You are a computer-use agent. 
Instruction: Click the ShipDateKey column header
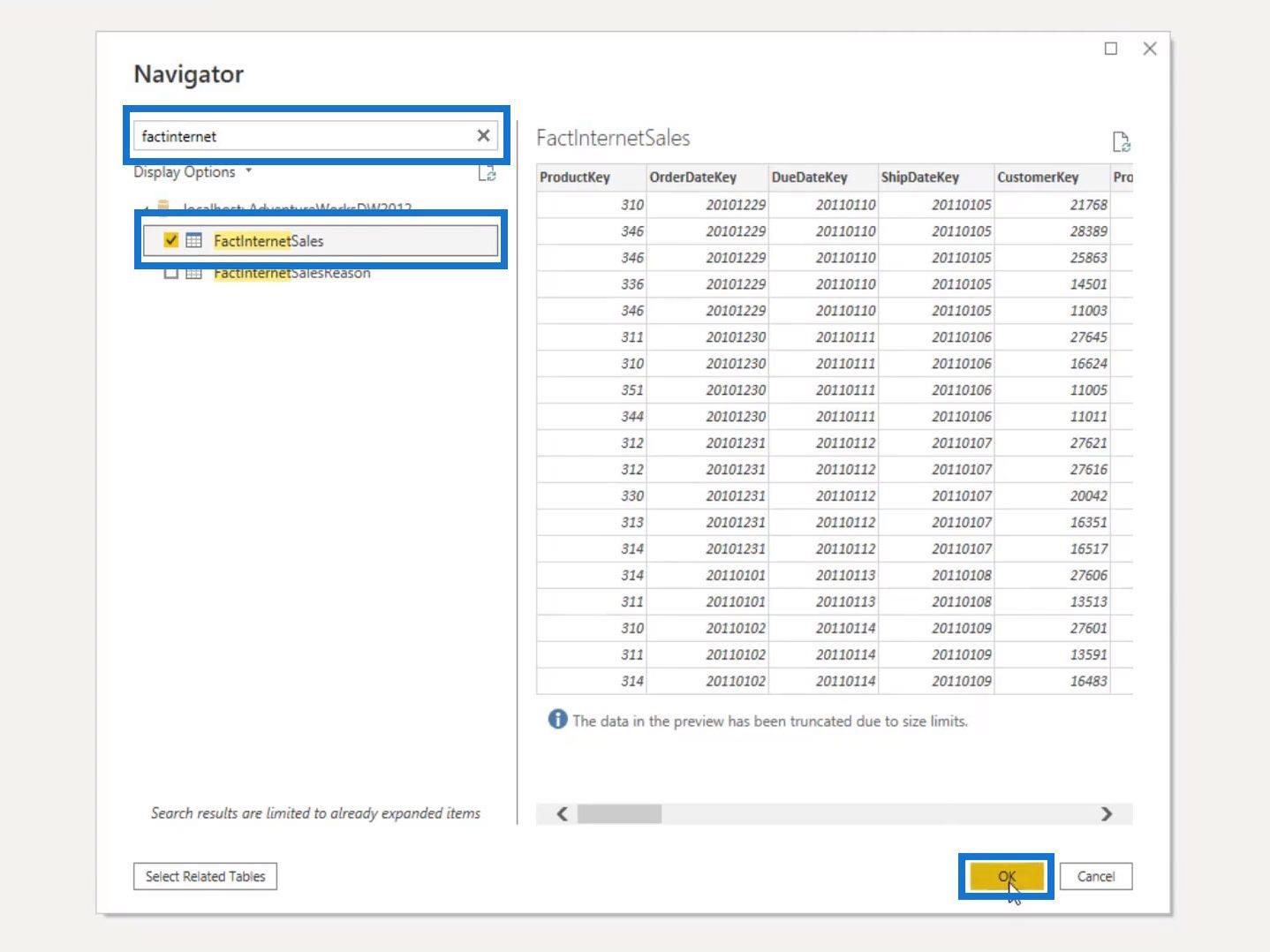(936, 177)
